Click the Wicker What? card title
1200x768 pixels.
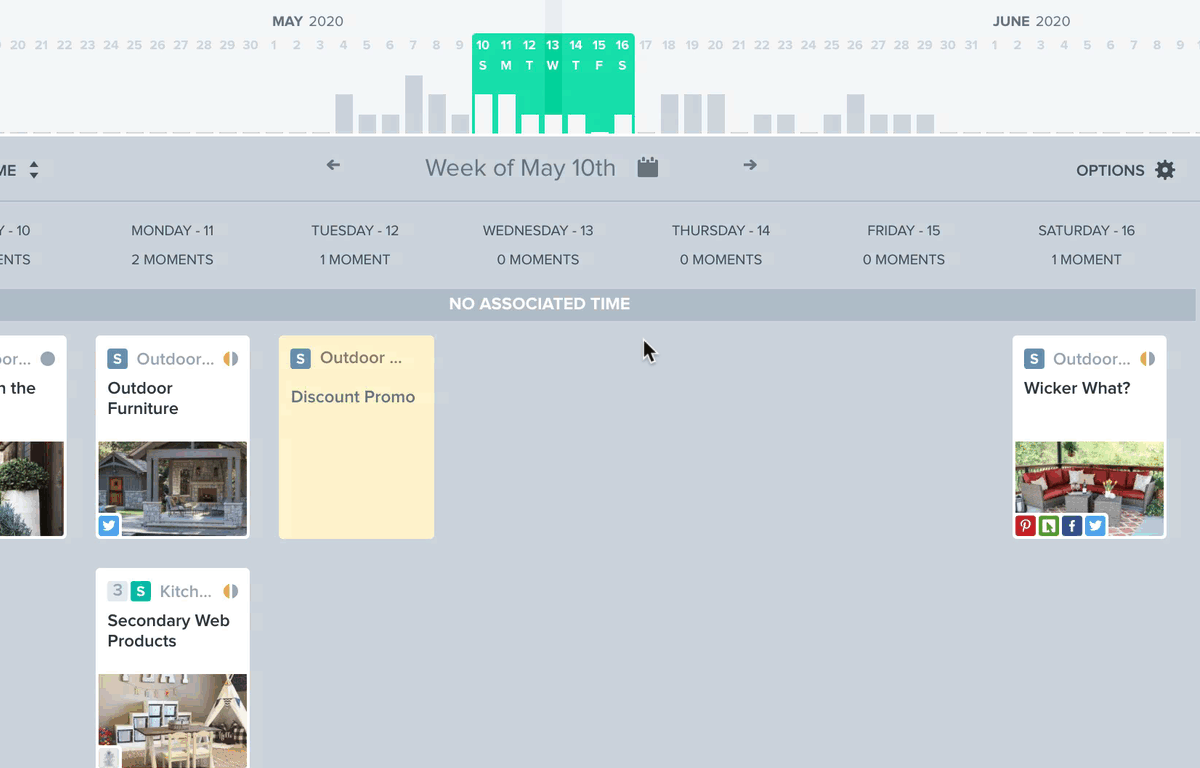[1077, 388]
